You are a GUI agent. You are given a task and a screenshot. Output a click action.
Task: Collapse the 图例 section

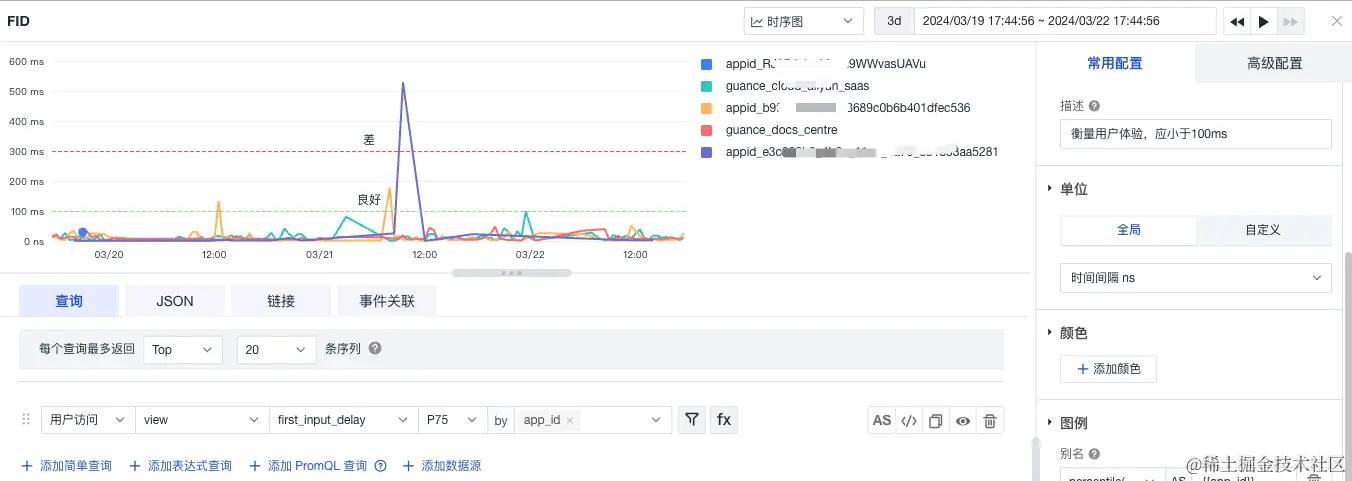click(x=1049, y=423)
